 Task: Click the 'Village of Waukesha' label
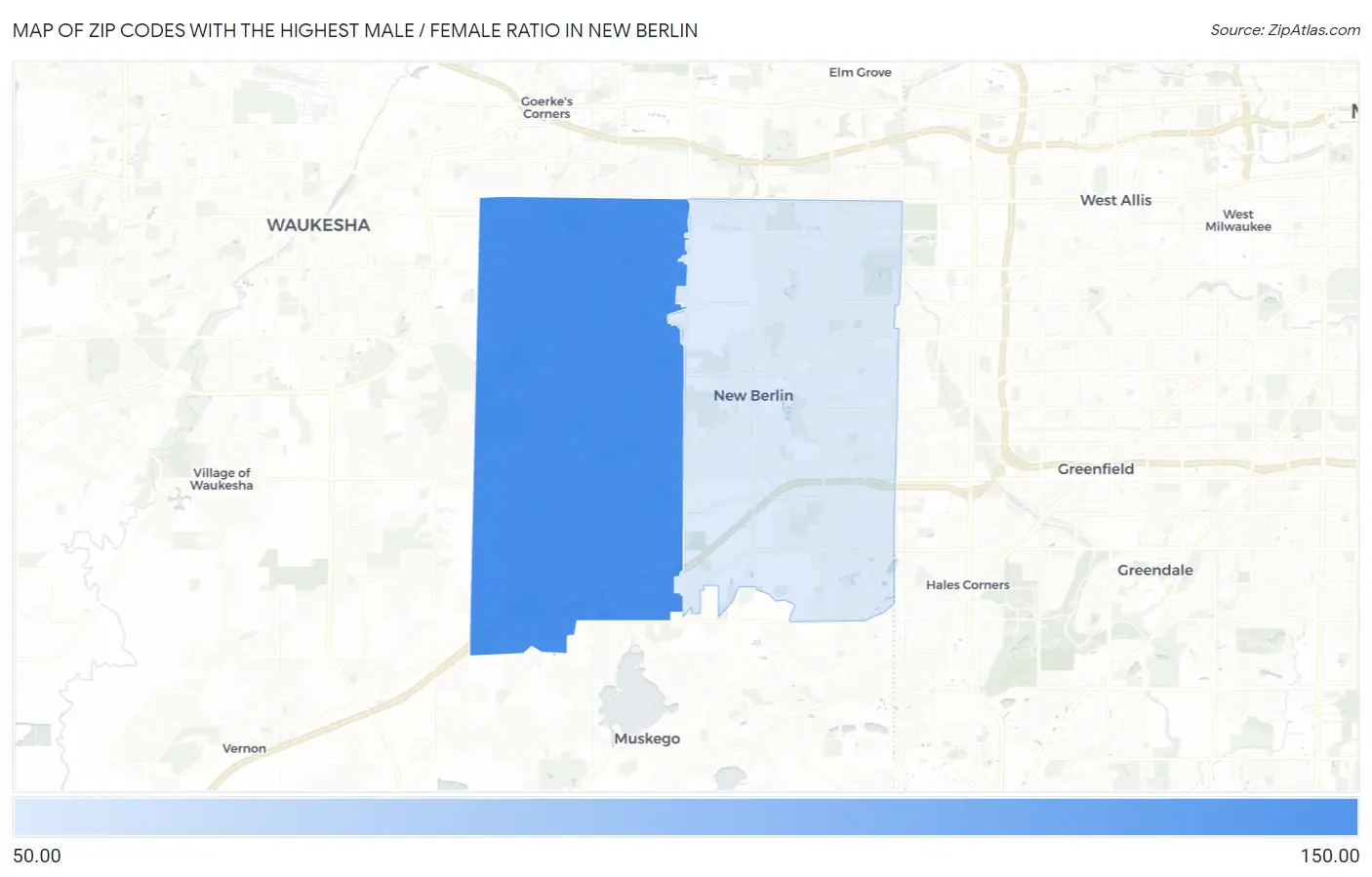pos(222,479)
